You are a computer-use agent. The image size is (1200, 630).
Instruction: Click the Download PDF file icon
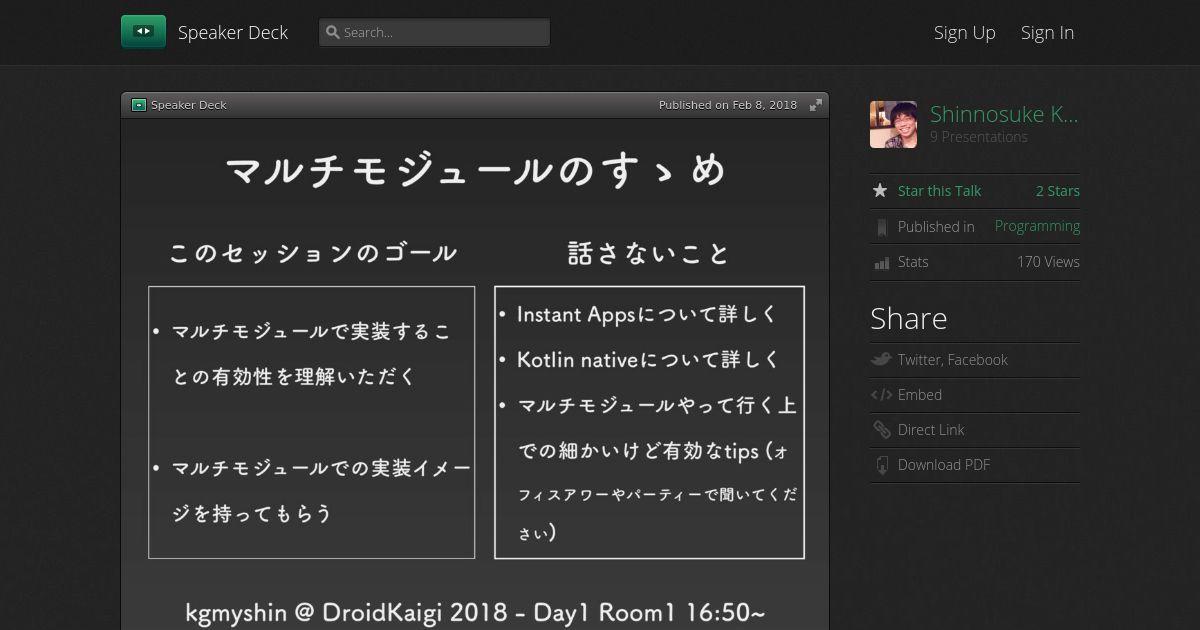(x=881, y=465)
